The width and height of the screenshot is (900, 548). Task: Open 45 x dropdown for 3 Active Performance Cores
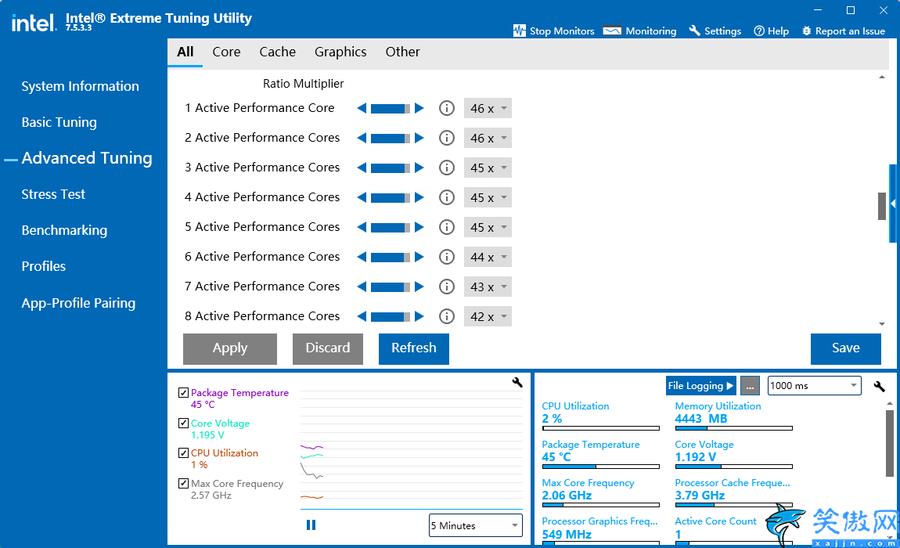(x=487, y=168)
